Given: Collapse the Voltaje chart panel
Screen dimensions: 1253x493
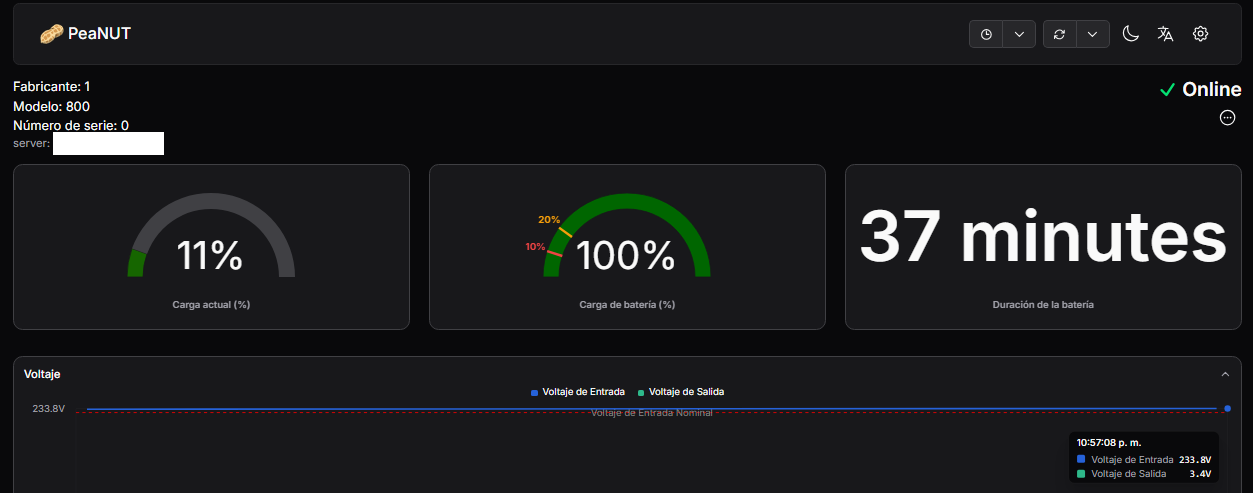Looking at the screenshot, I should 1225,374.
